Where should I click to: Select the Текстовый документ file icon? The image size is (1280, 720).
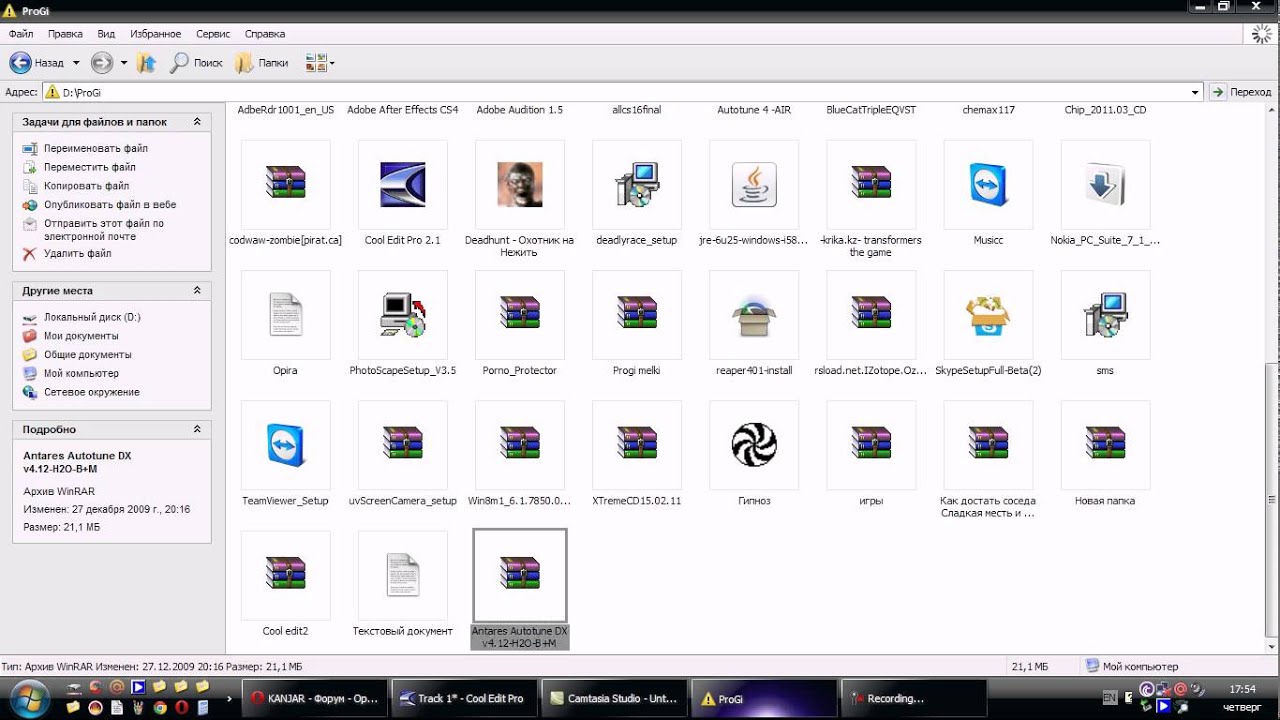tap(403, 575)
